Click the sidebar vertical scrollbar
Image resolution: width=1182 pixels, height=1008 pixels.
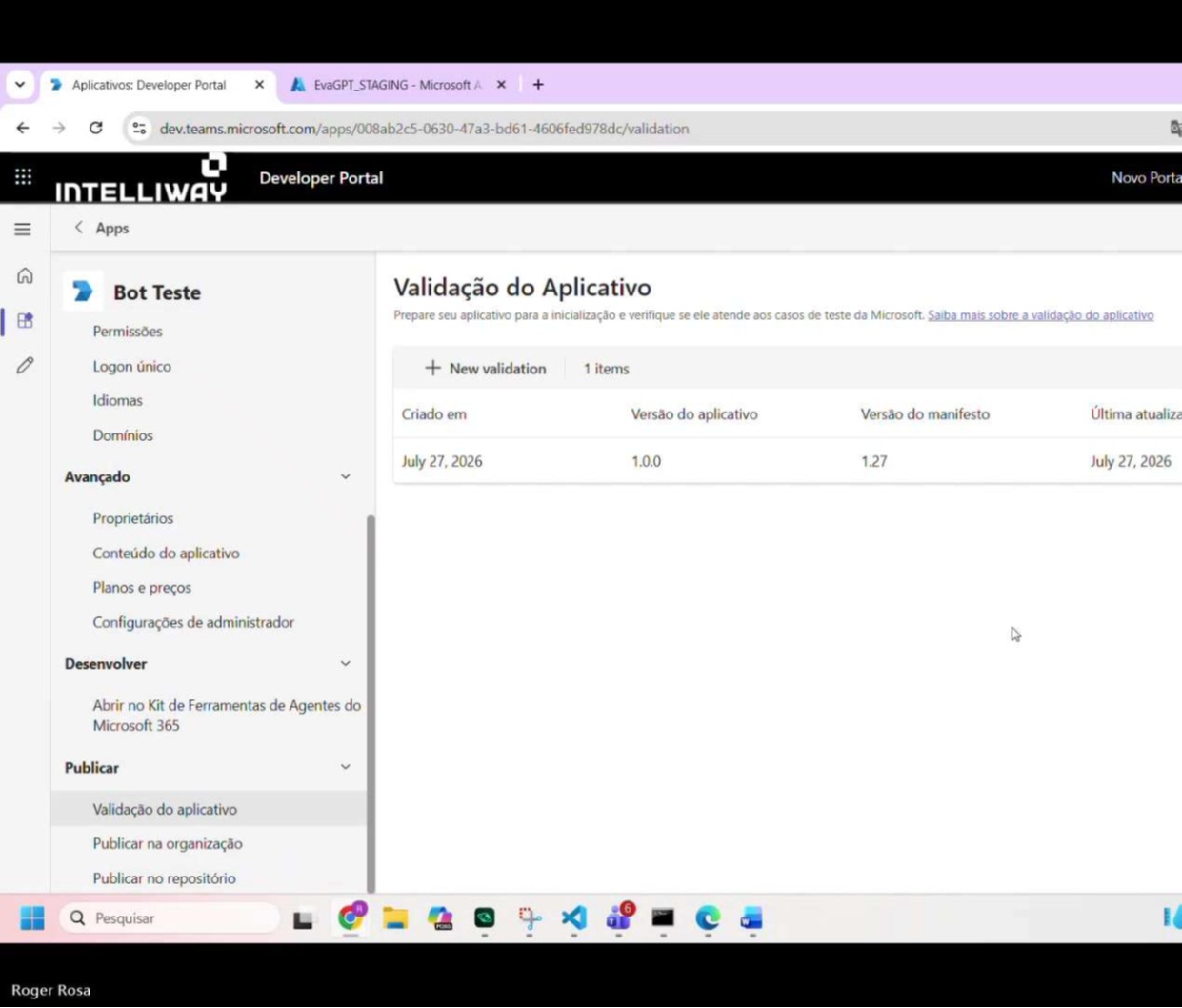[371, 702]
